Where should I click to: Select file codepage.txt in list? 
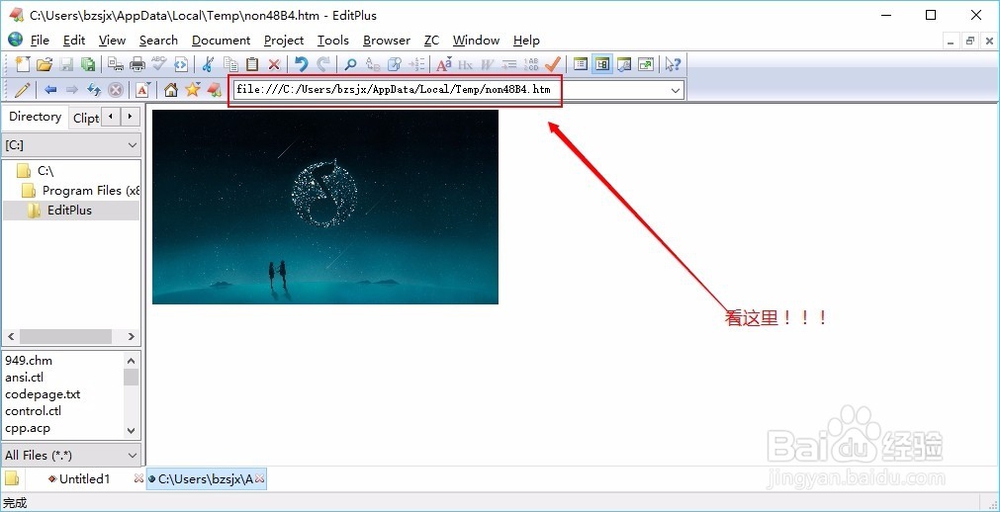coord(43,394)
